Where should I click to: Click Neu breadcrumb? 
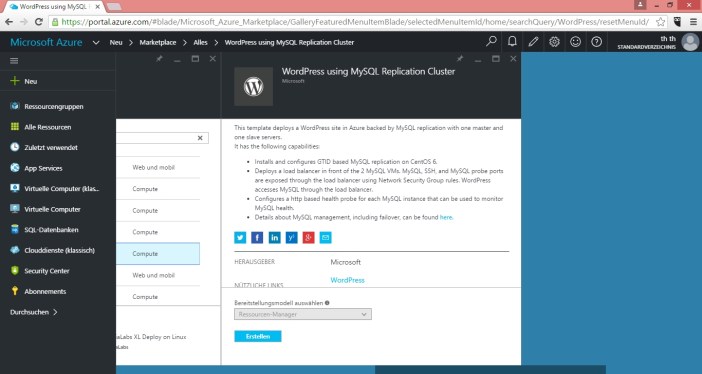(116, 42)
